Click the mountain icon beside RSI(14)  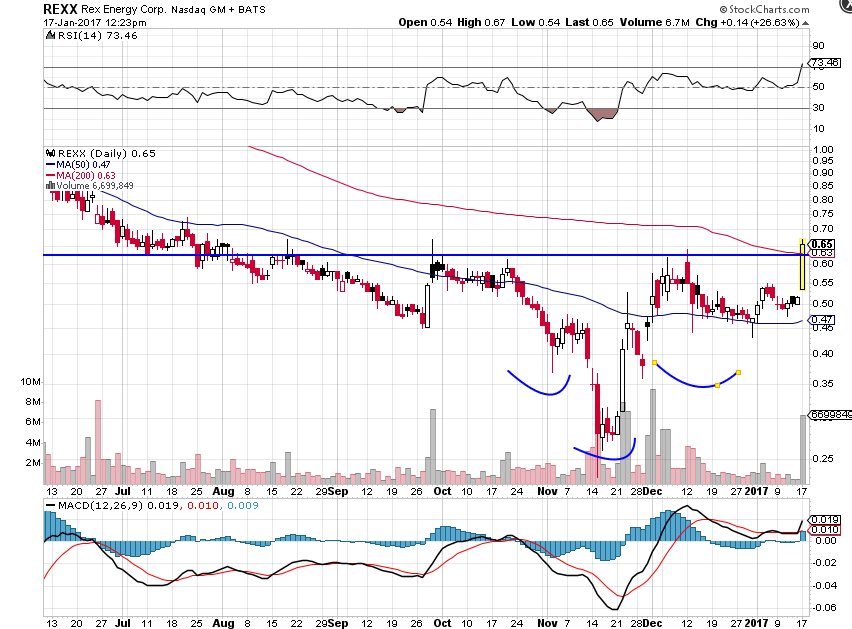pyautogui.click(x=50, y=35)
